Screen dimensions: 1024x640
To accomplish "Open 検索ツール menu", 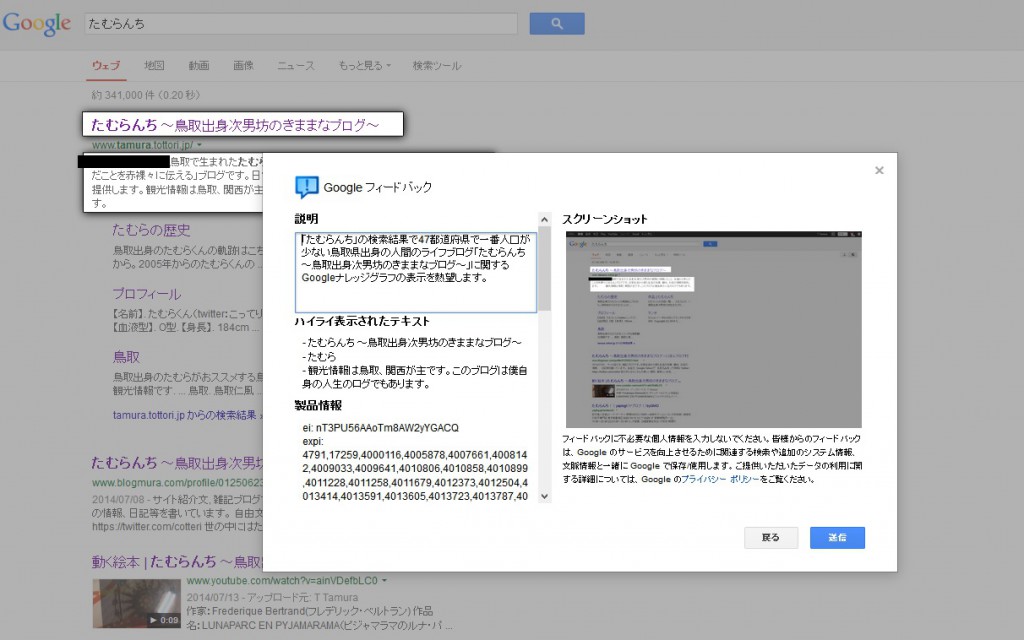I will click(x=436, y=65).
